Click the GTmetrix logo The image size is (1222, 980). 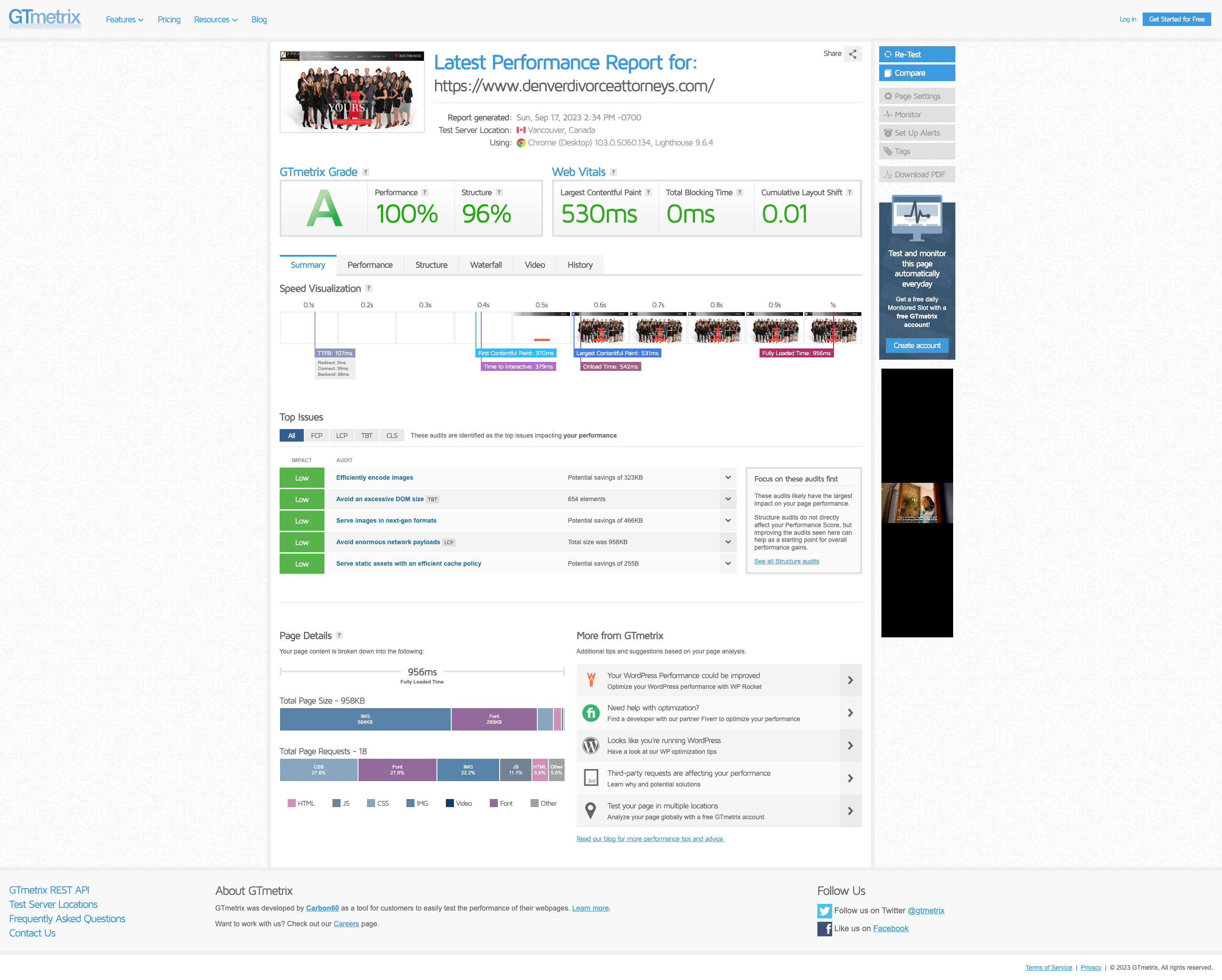click(45, 18)
